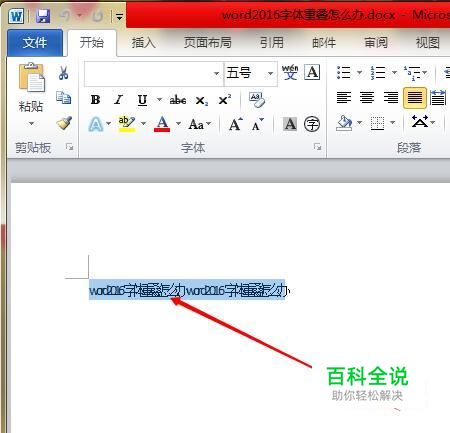Open the Change Case Aa menu
450x433 pixels.
(200, 124)
